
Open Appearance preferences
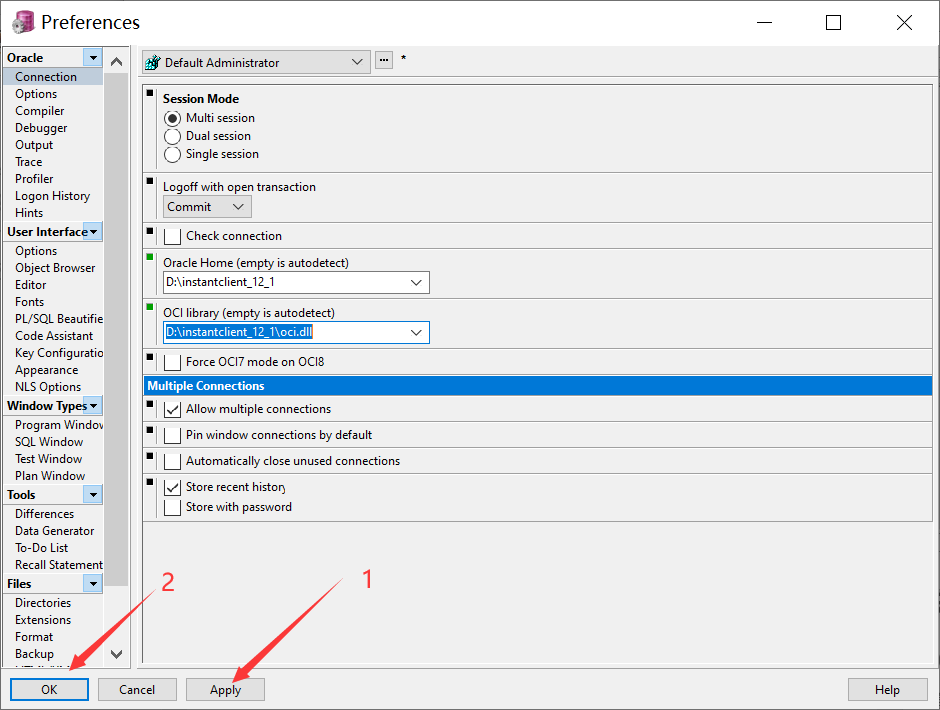click(x=47, y=370)
